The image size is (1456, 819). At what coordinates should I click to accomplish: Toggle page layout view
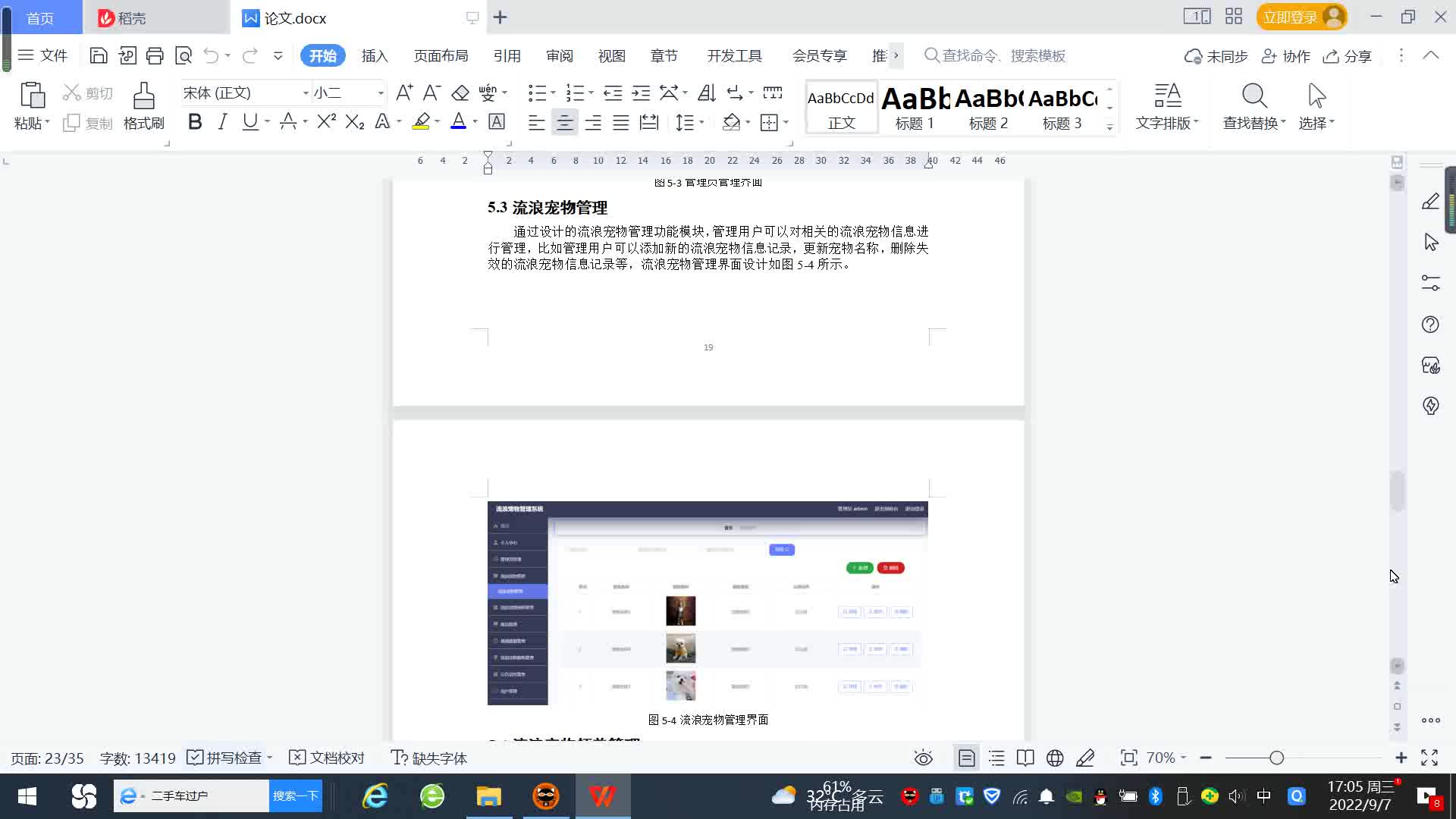[x=966, y=758]
